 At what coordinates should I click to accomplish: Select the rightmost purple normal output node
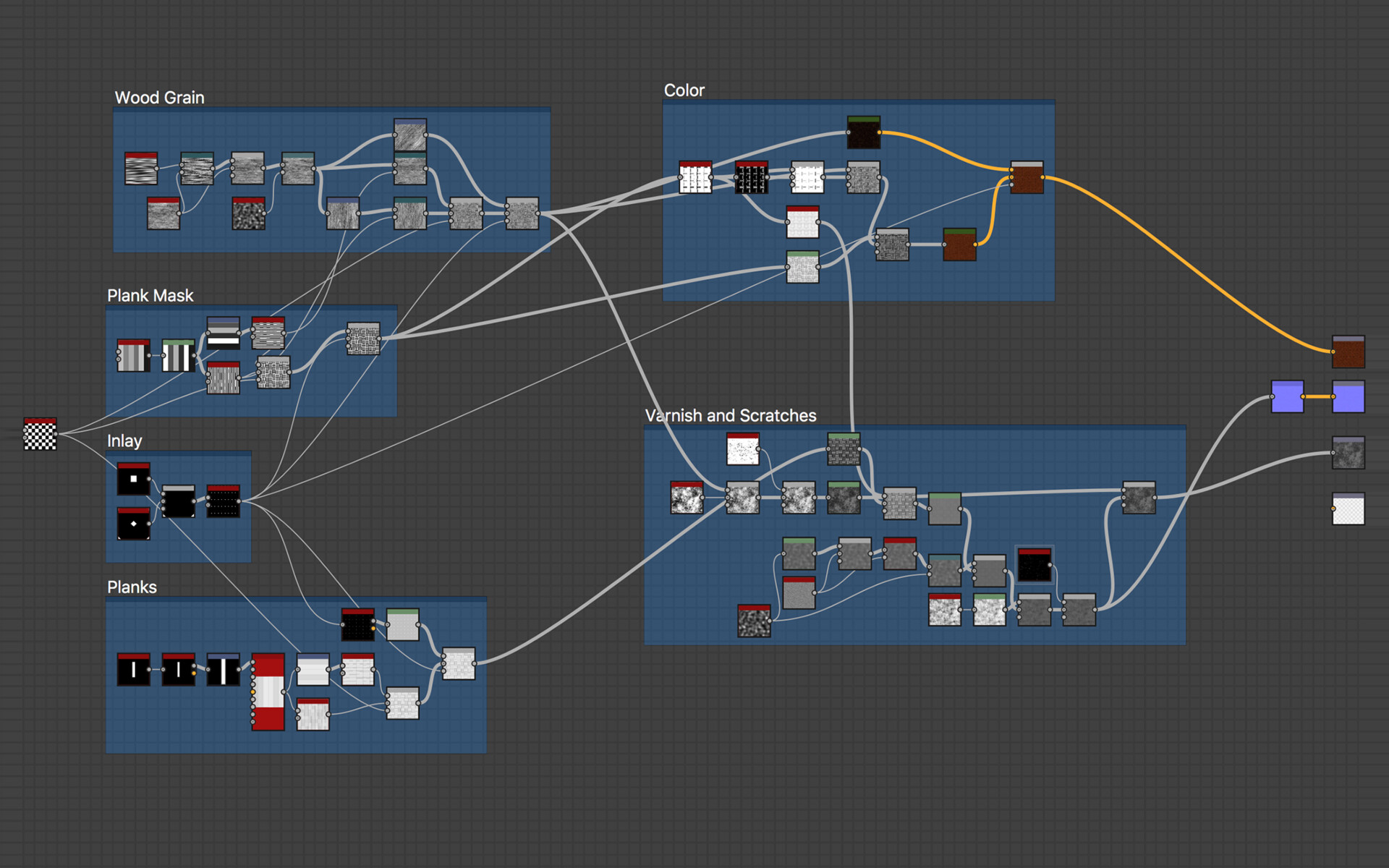1348,397
